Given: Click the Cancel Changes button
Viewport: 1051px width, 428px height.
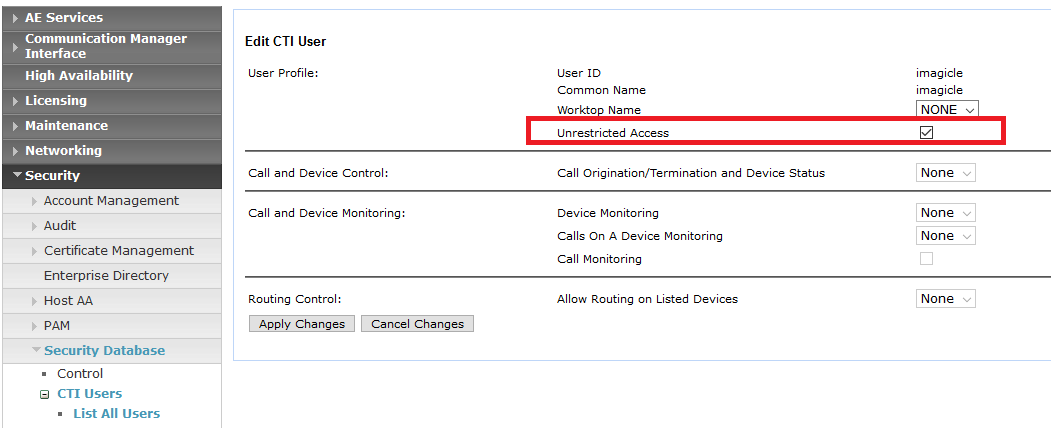Looking at the screenshot, I should 417,324.
